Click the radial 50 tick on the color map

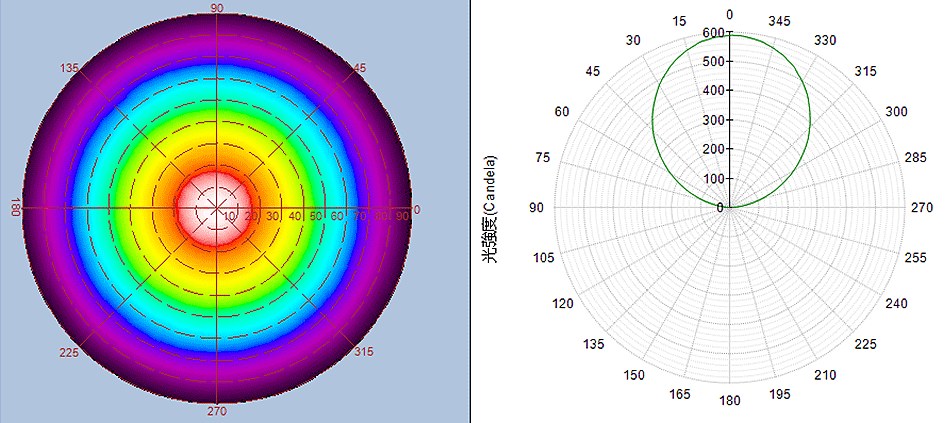pos(317,216)
